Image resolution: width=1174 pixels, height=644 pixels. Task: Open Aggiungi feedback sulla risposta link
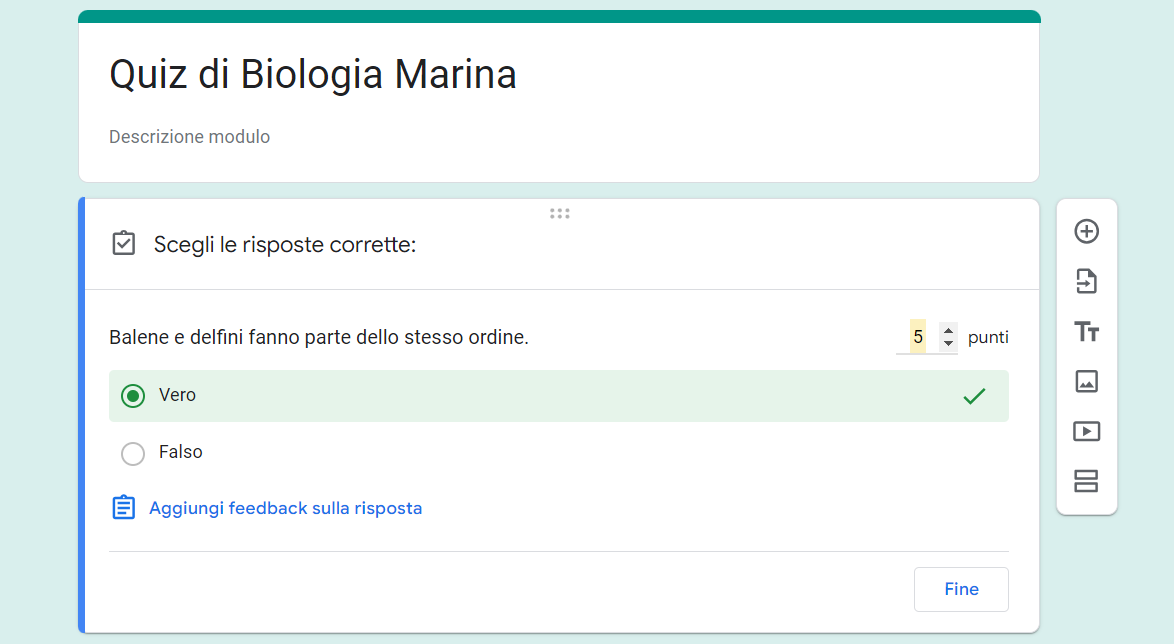285,508
